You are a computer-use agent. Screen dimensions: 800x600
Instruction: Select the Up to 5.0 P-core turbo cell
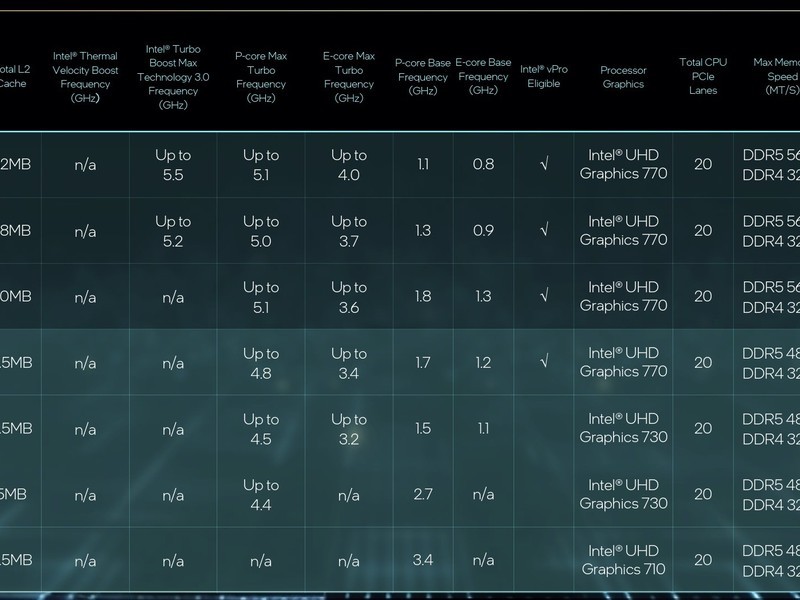[261, 231]
